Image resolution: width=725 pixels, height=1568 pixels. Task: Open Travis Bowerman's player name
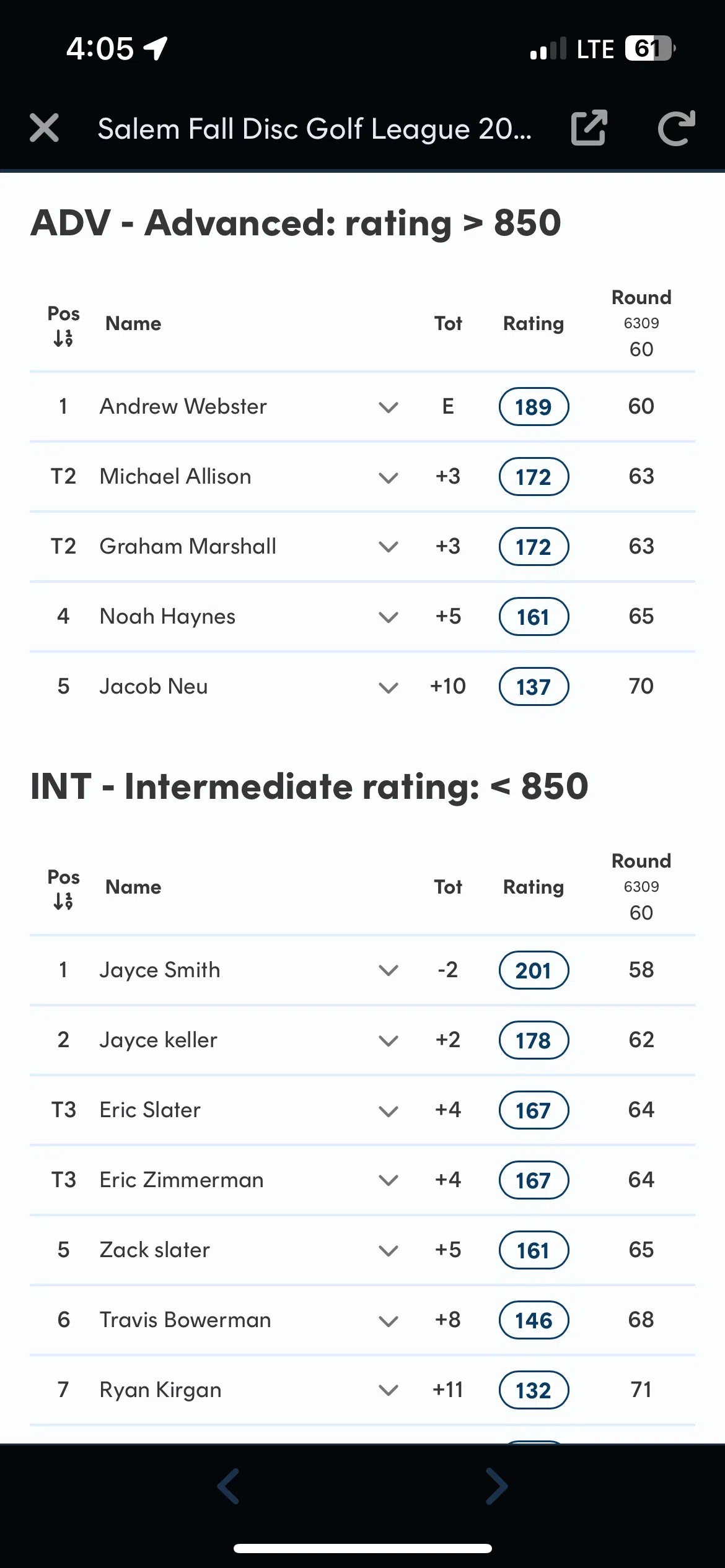pyautogui.click(x=185, y=1320)
